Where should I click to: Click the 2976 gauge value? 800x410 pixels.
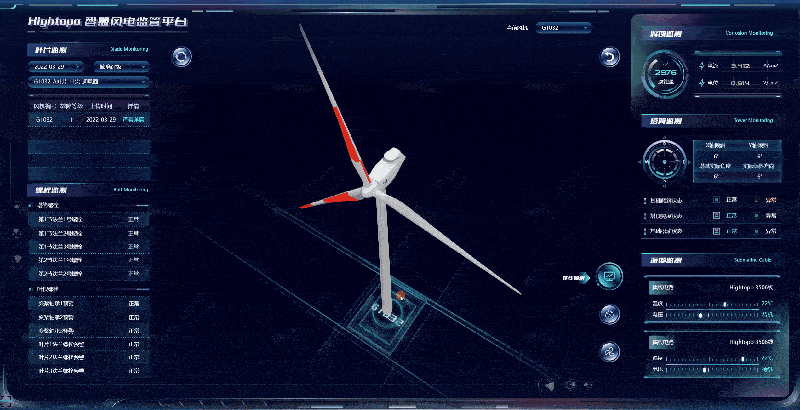point(665,73)
